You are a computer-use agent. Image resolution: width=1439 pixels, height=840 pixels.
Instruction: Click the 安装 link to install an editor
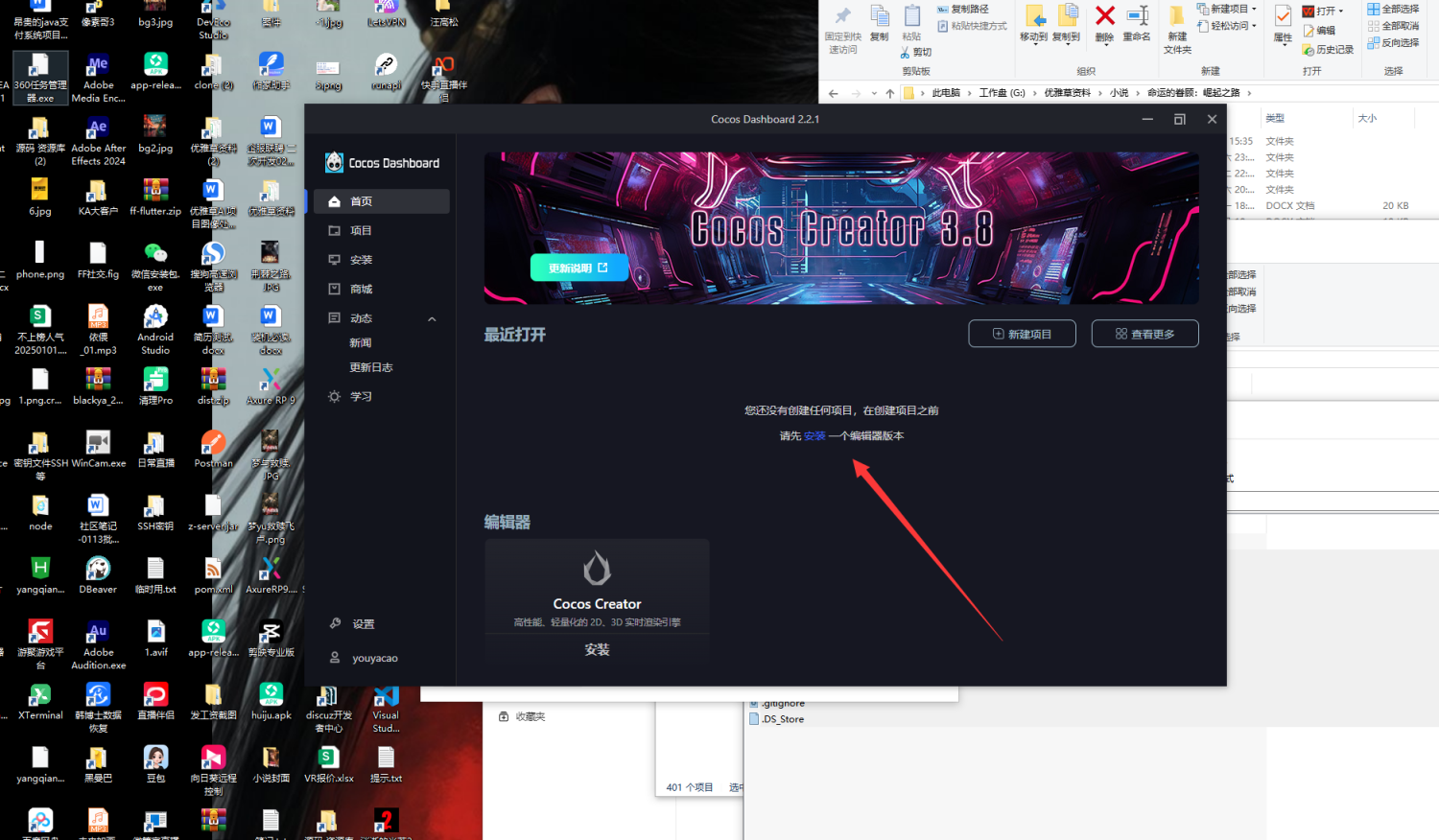tap(813, 434)
